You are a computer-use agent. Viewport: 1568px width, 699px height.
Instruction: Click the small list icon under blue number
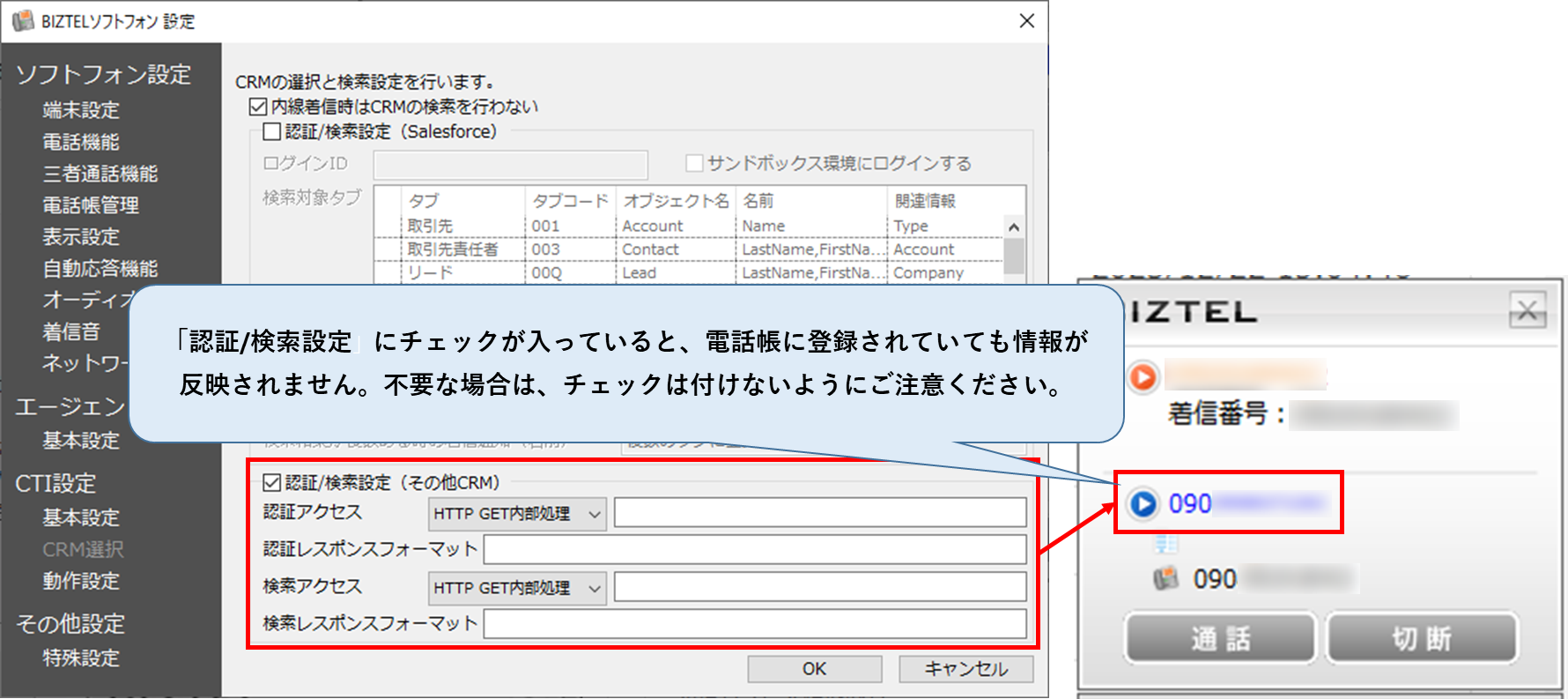pos(1165,544)
